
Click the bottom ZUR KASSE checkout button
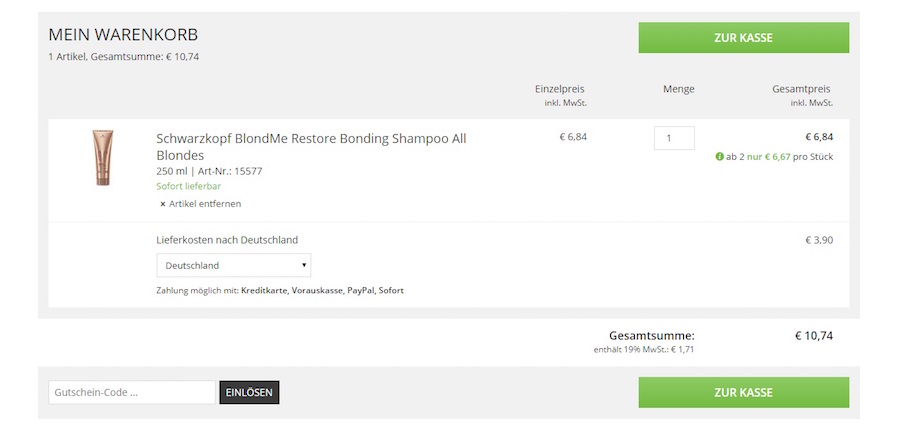pos(743,392)
